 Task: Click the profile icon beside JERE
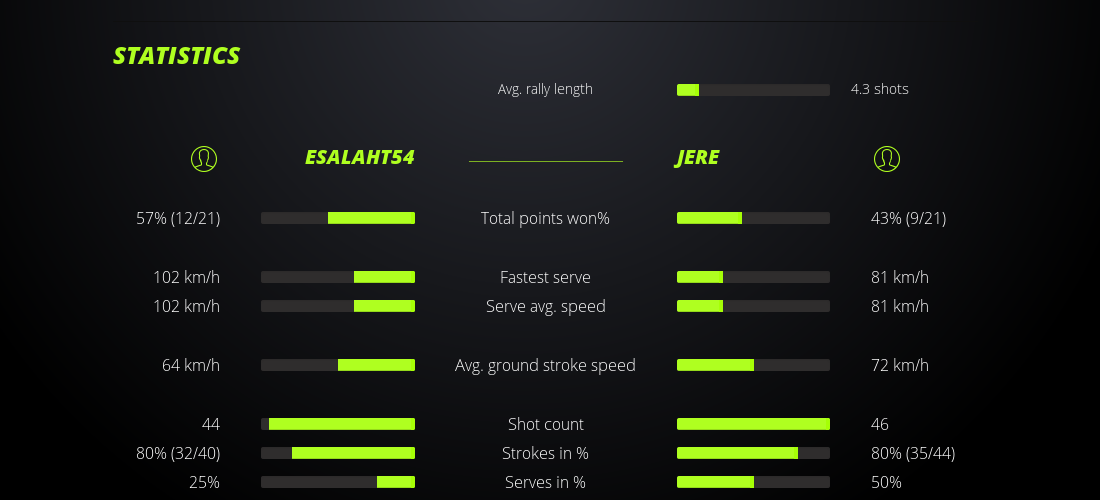pyautogui.click(x=886, y=158)
